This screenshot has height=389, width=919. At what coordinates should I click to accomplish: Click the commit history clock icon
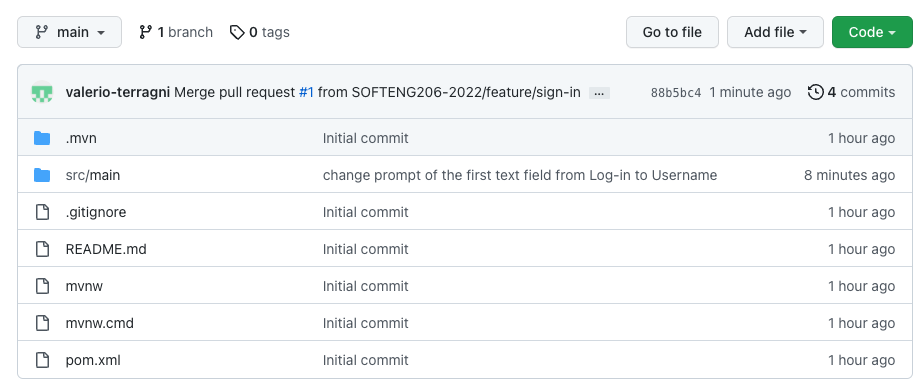[x=815, y=92]
